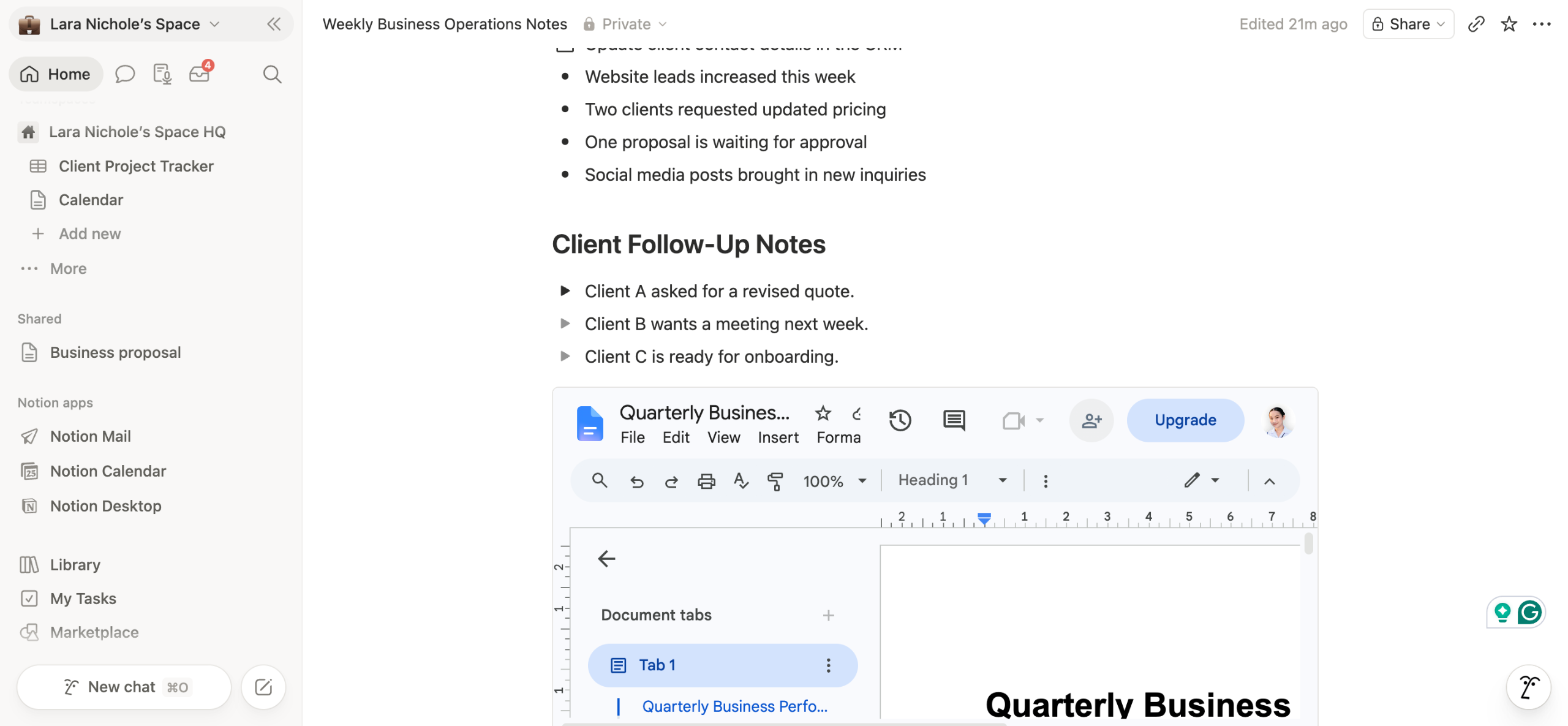Open the AI meeting notes icon
Viewport: 1568px width, 726px height.
pos(162,74)
